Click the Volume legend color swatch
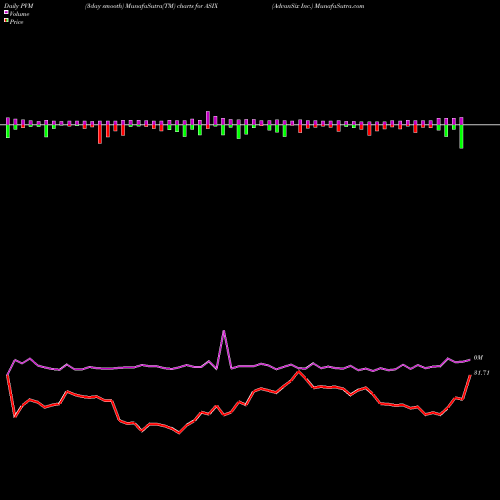 [x=6, y=12]
